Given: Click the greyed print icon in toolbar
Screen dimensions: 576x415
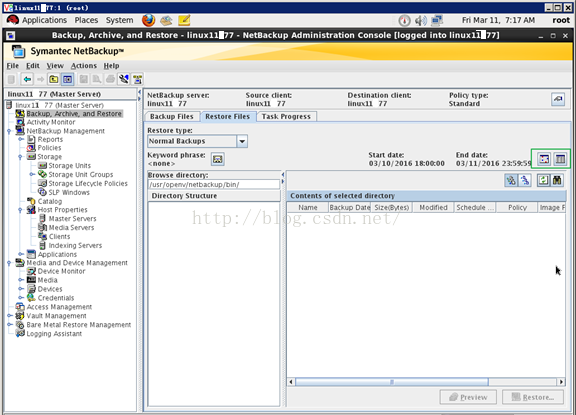Looking at the screenshot, I should (x=110, y=79).
